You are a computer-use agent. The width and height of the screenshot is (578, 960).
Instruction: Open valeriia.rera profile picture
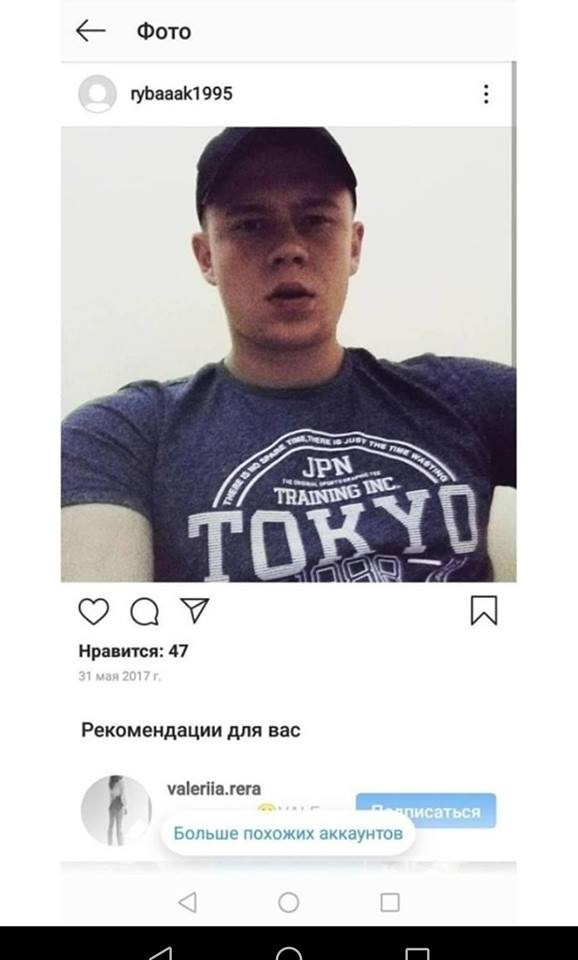116,811
